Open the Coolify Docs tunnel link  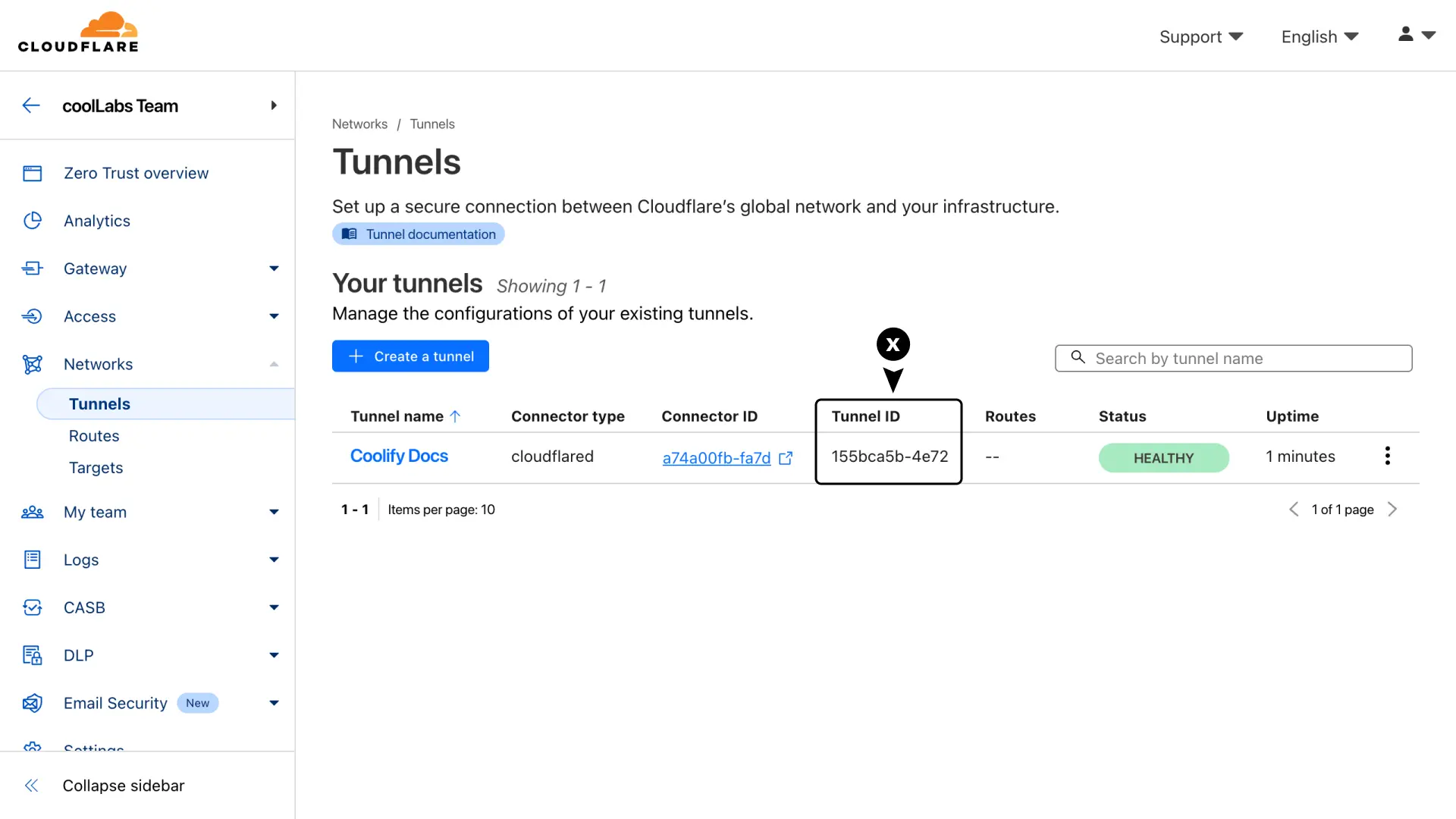click(399, 456)
